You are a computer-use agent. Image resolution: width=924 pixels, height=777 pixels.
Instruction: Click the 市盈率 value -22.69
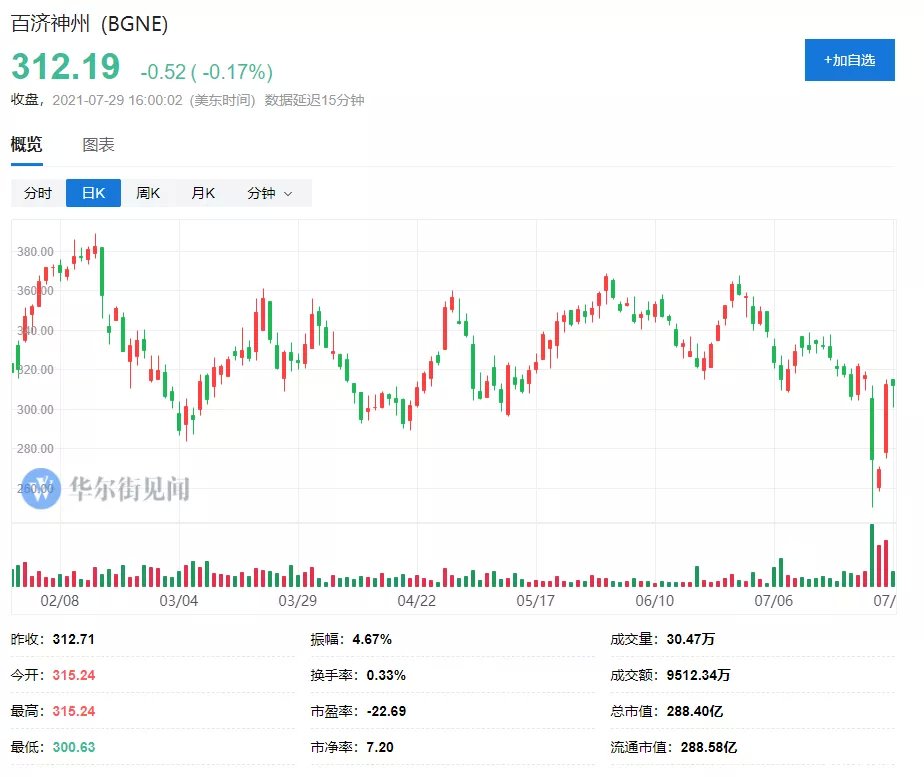[386, 711]
